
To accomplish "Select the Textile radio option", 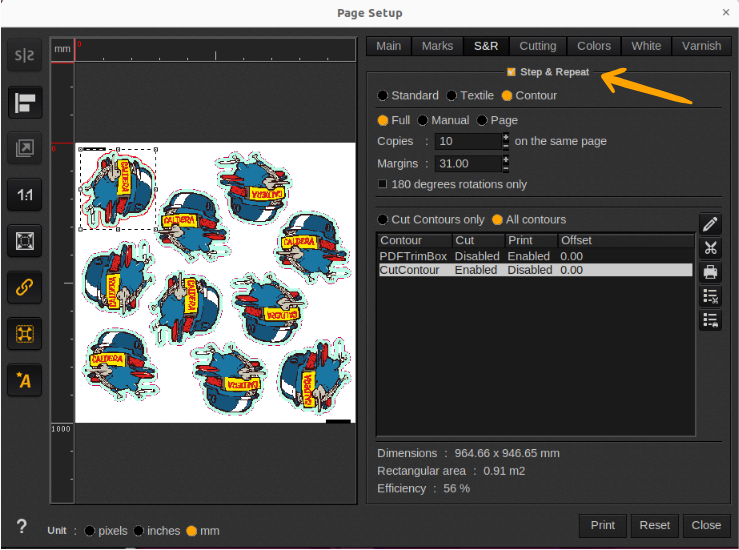I will (x=452, y=96).
